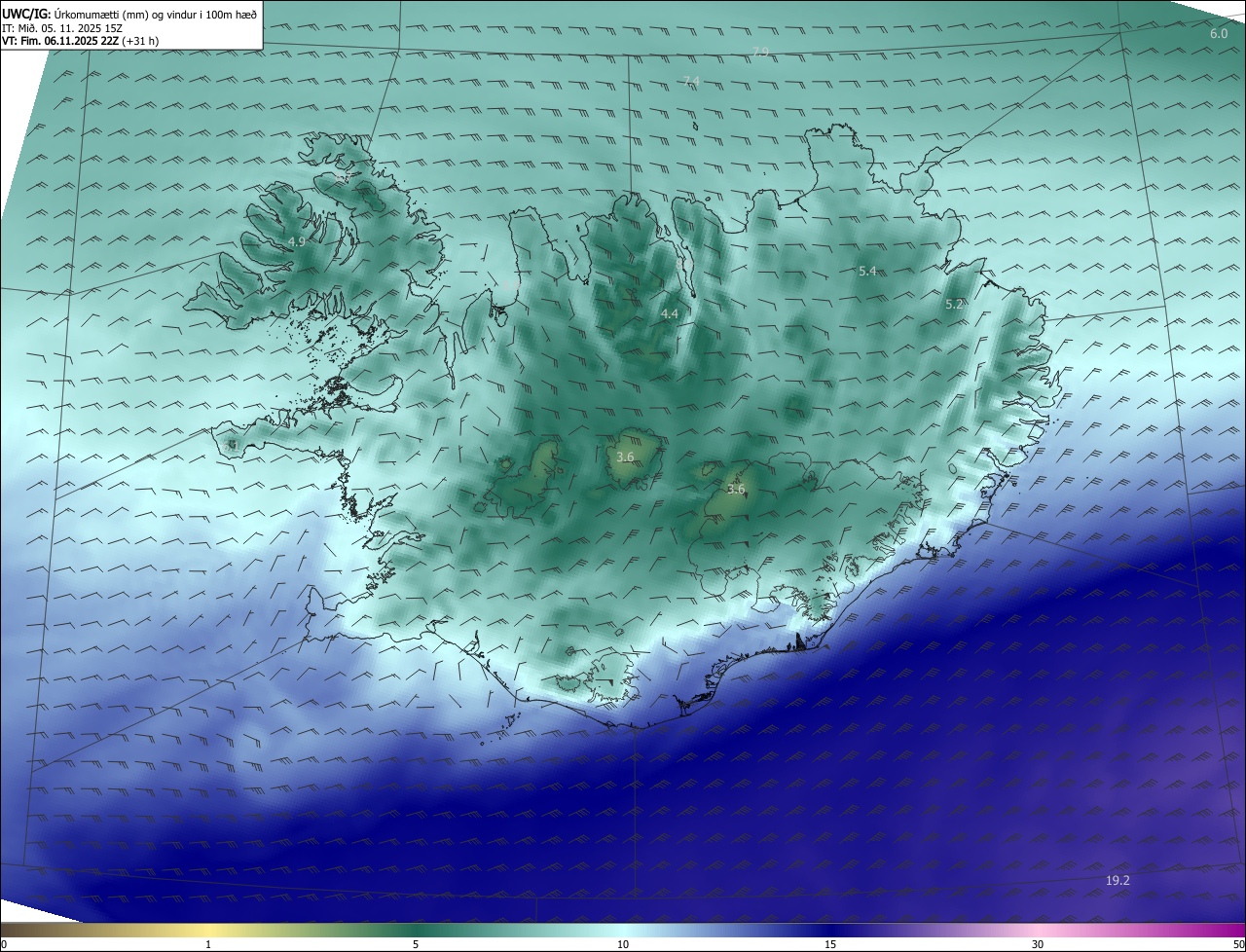Click the 0 tick on the color scale

pyautogui.click(x=3, y=944)
